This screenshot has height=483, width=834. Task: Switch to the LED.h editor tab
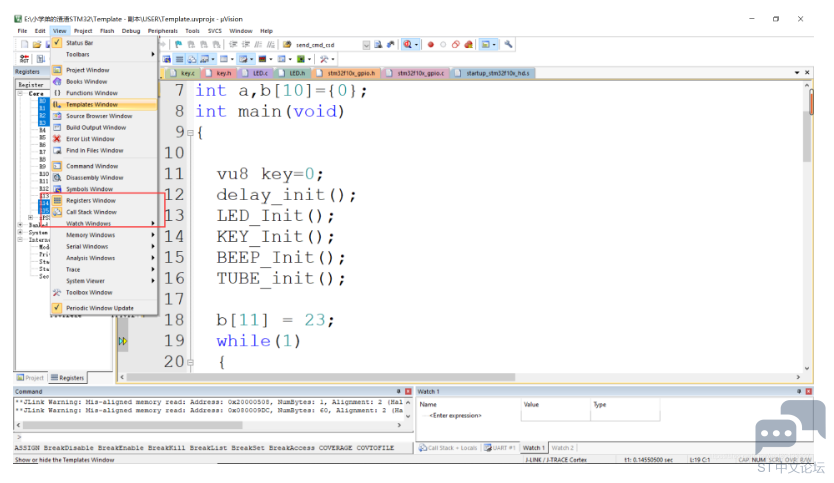[x=292, y=73]
